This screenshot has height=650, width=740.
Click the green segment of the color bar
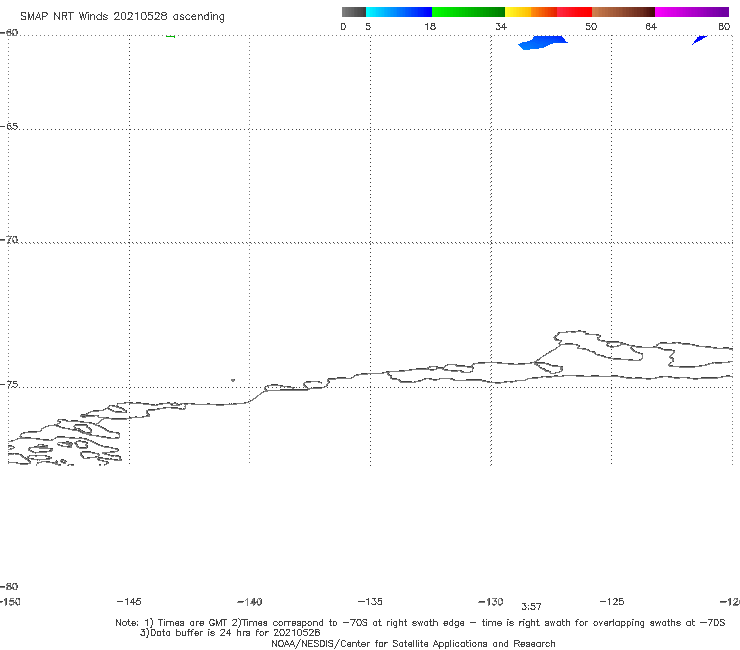(x=468, y=12)
